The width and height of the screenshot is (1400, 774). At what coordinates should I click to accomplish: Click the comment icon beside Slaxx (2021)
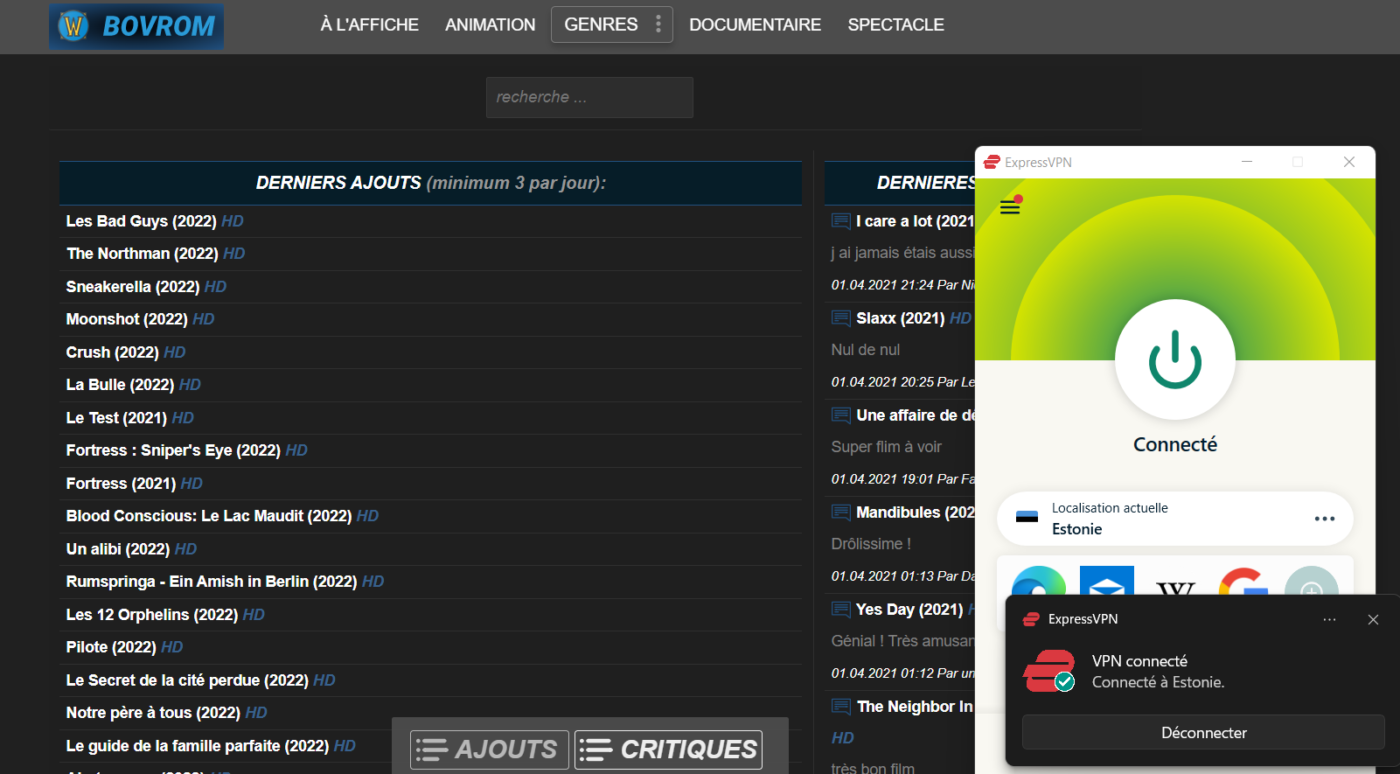click(x=841, y=319)
